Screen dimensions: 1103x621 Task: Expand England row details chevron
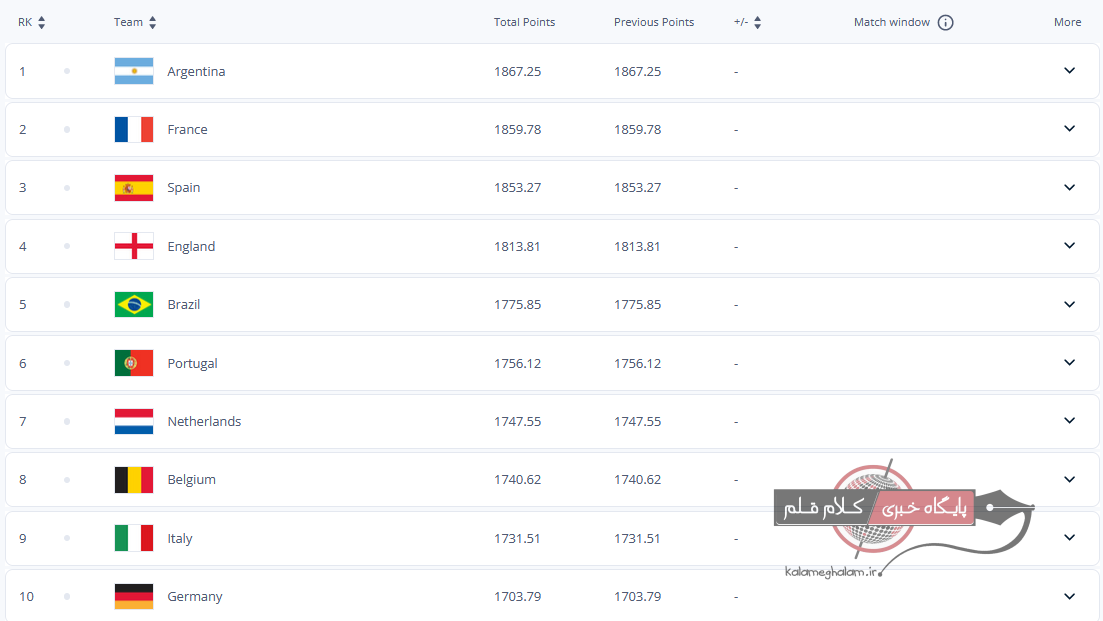coord(1069,245)
